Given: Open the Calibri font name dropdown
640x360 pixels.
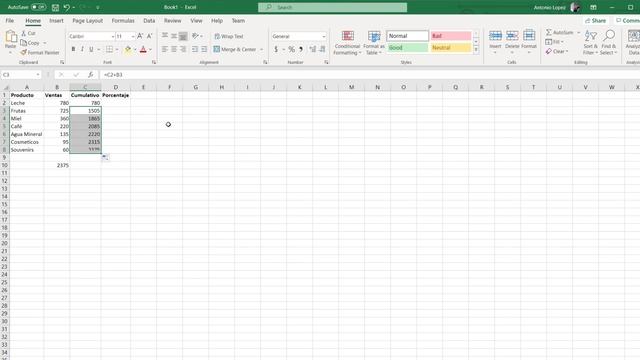Looking at the screenshot, I should pyautogui.click(x=113, y=36).
